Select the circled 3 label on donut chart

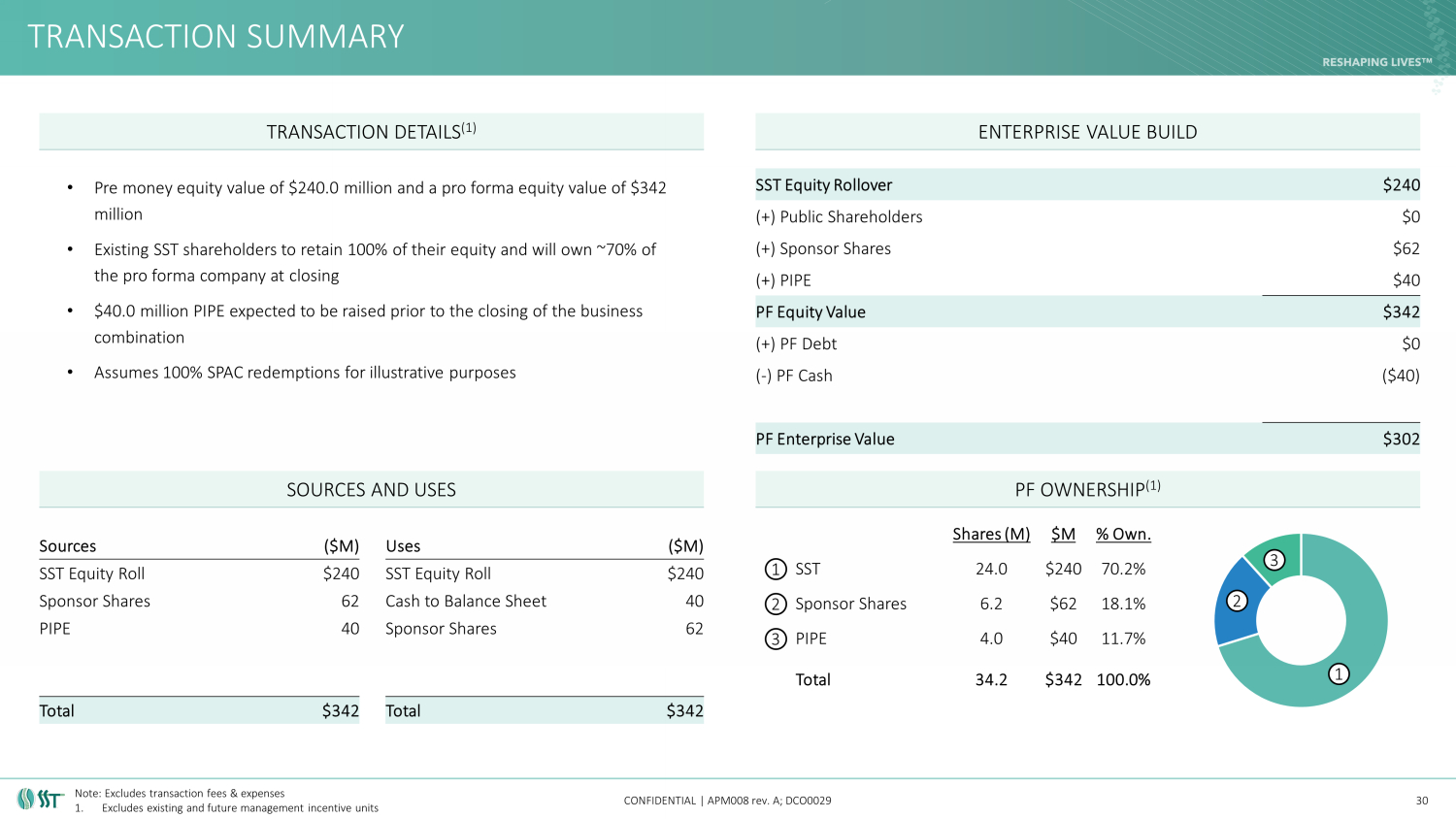click(1274, 560)
